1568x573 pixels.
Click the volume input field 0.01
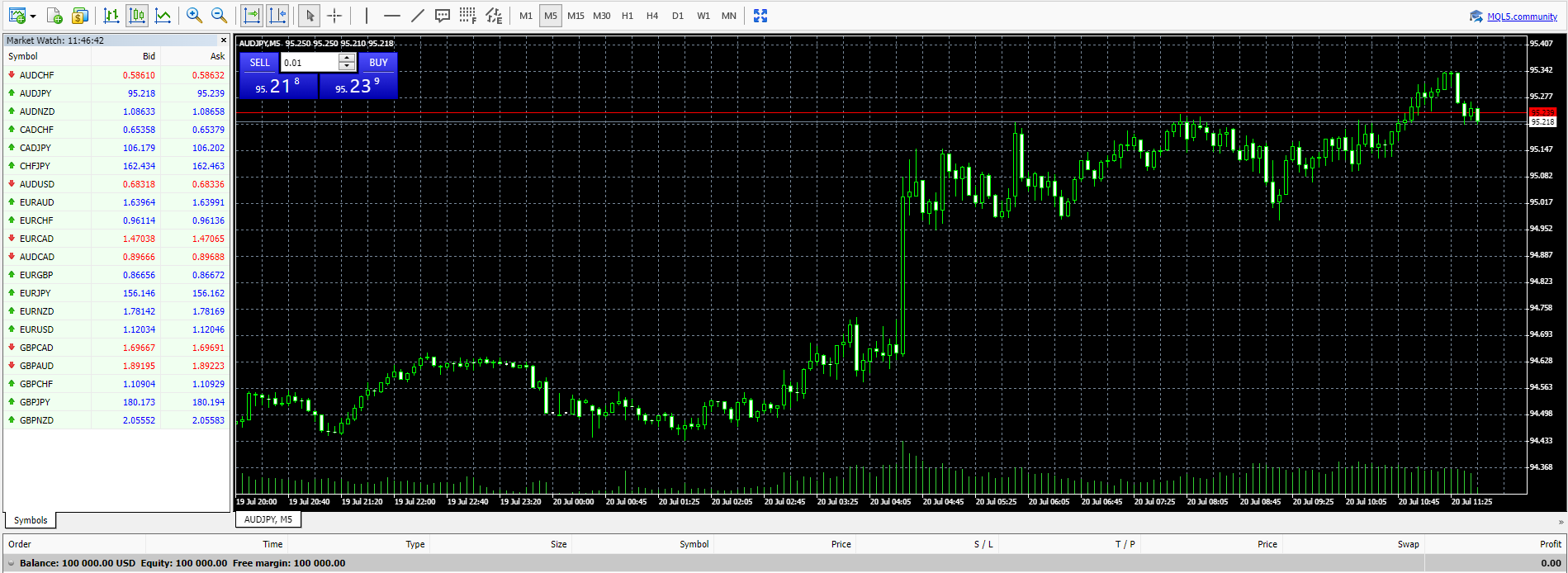(x=310, y=63)
